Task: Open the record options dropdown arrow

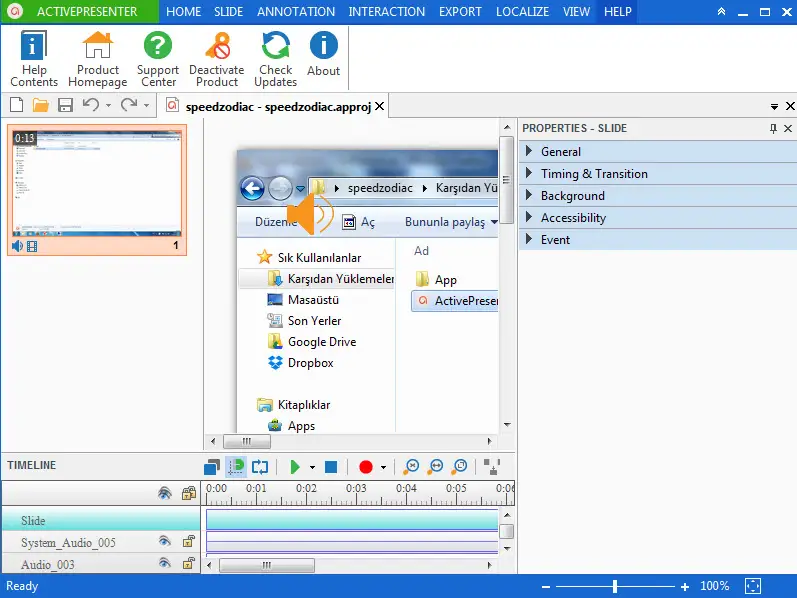Action: point(383,467)
